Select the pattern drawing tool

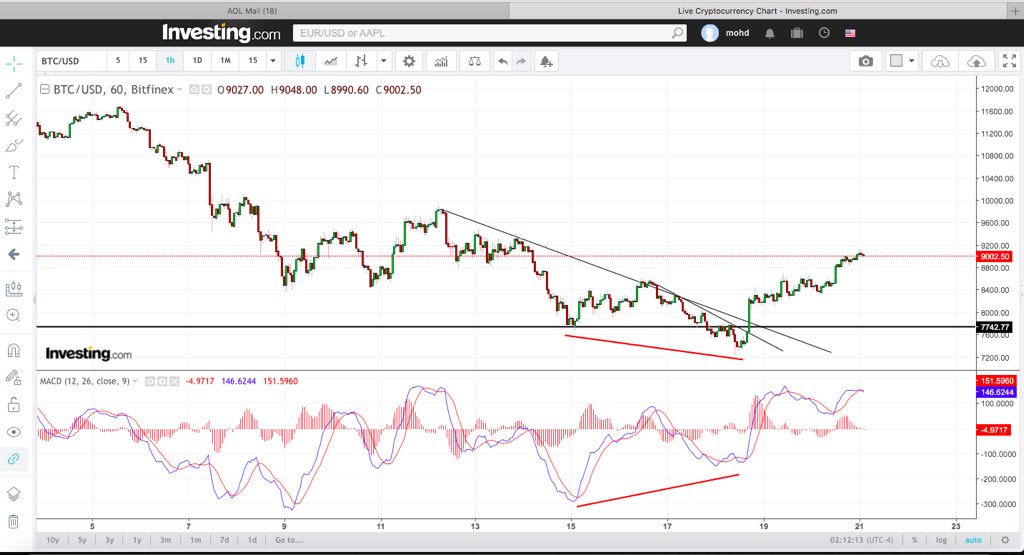click(x=14, y=199)
